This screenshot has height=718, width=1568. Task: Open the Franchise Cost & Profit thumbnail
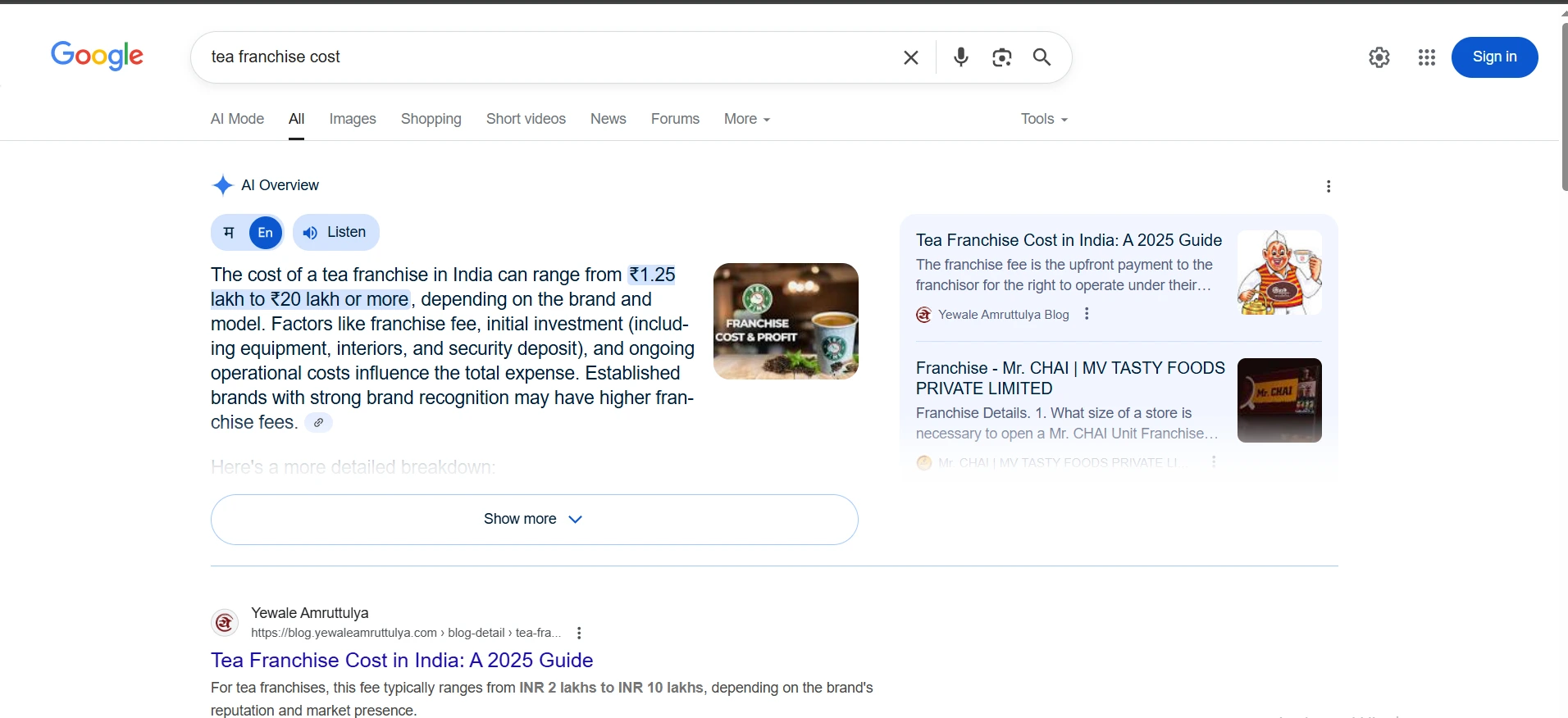(786, 321)
